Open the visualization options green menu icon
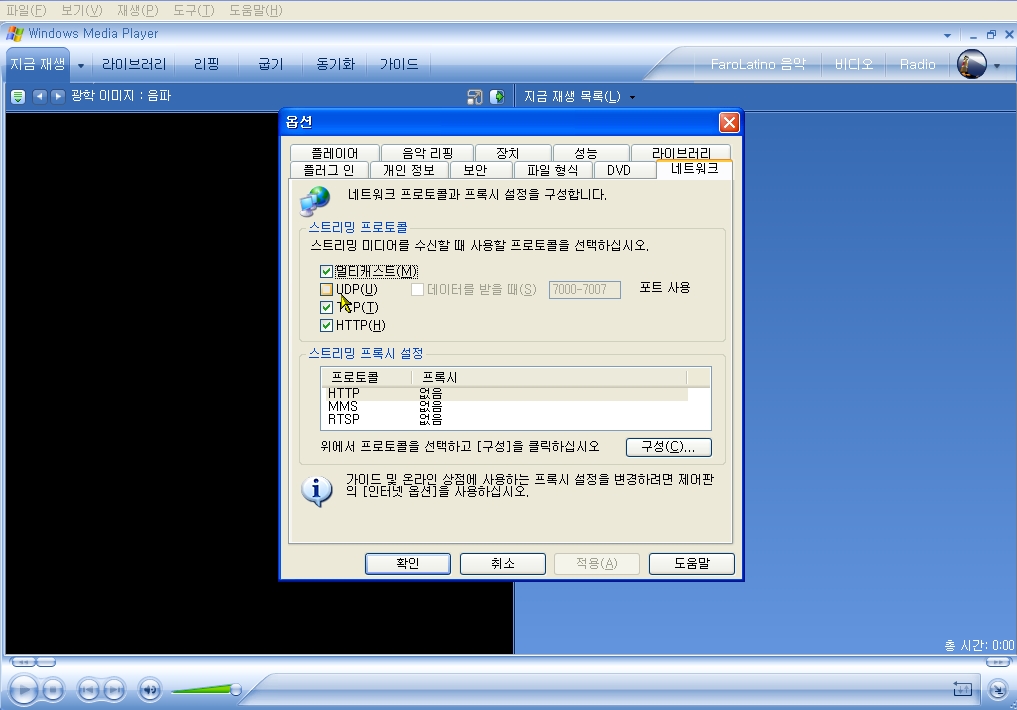The image size is (1017, 710). pos(18,97)
